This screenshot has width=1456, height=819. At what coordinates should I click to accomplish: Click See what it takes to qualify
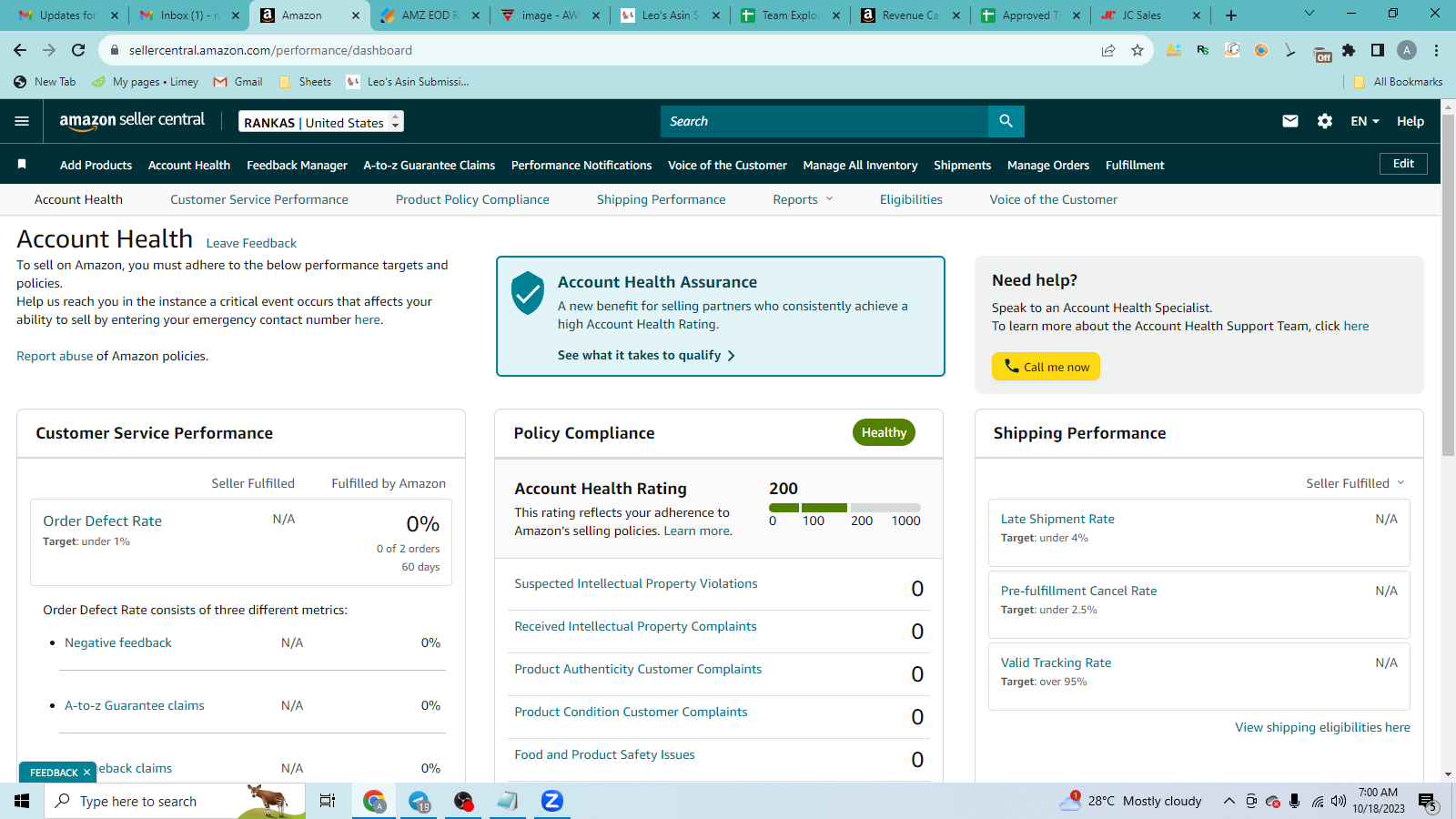tap(646, 355)
